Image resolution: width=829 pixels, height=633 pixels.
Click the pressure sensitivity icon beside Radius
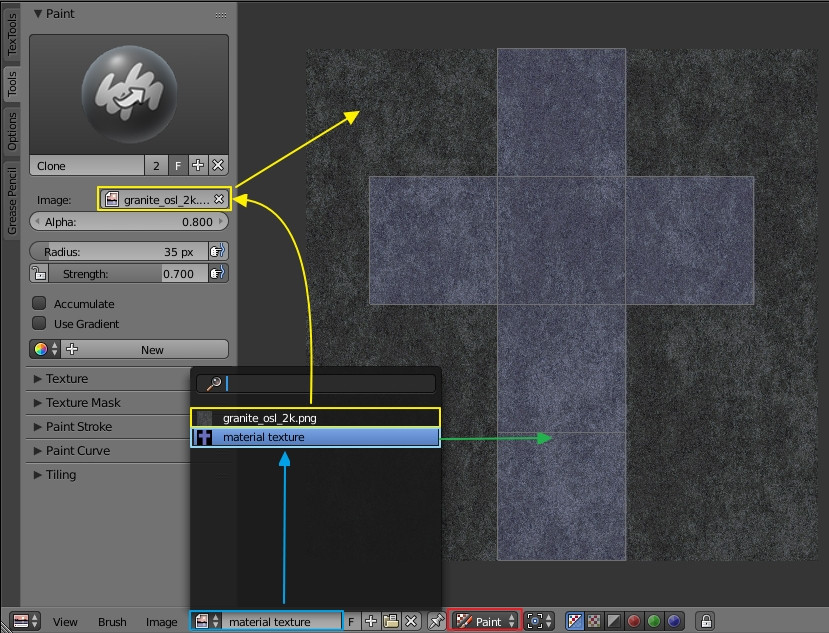coord(218,251)
